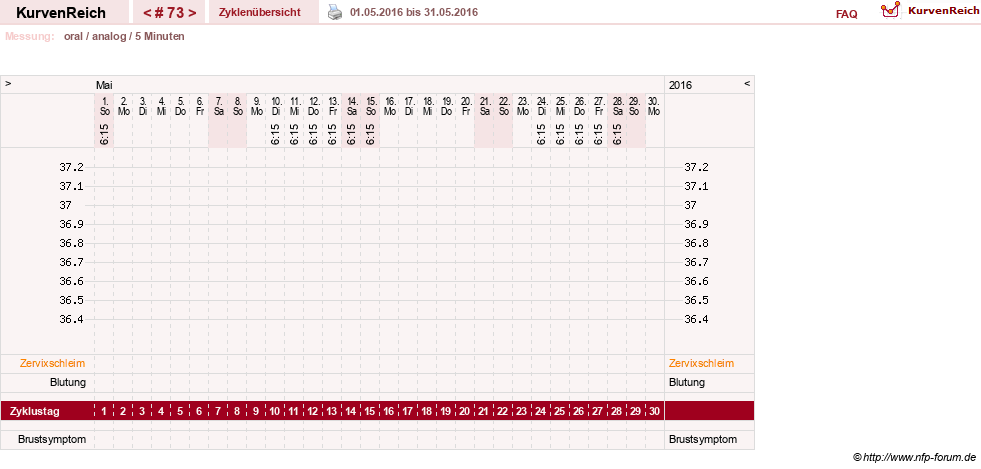Click cycle day 9 in Zyklustag row
Viewport: 981px width, 469px height.
pos(257,411)
